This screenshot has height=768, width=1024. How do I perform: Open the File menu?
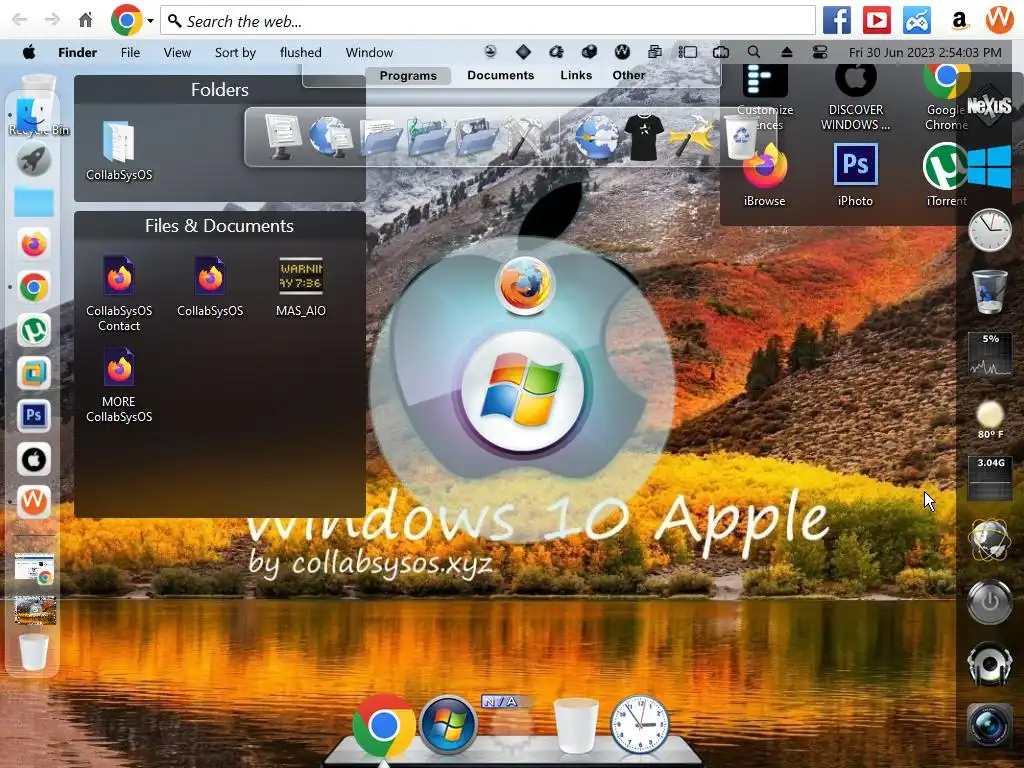[x=130, y=52]
